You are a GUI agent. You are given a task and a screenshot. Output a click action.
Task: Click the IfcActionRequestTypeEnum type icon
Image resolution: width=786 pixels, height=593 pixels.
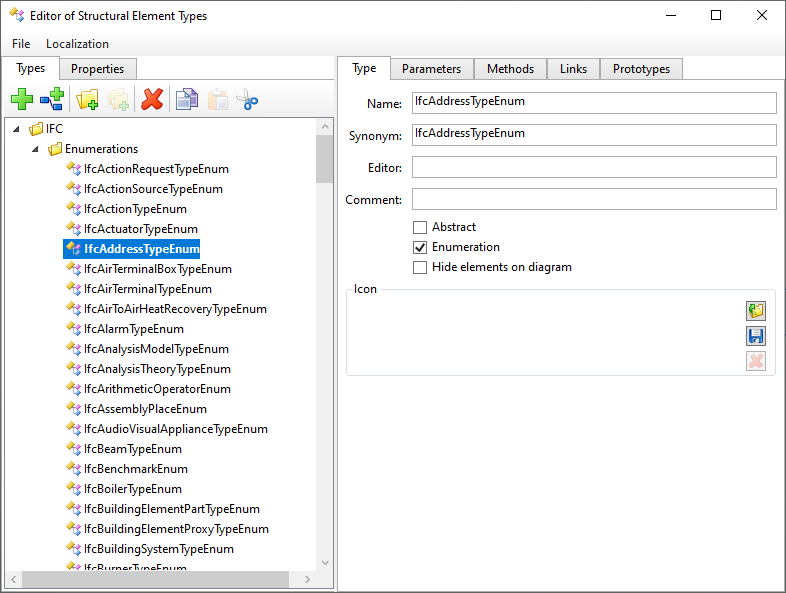coord(74,169)
